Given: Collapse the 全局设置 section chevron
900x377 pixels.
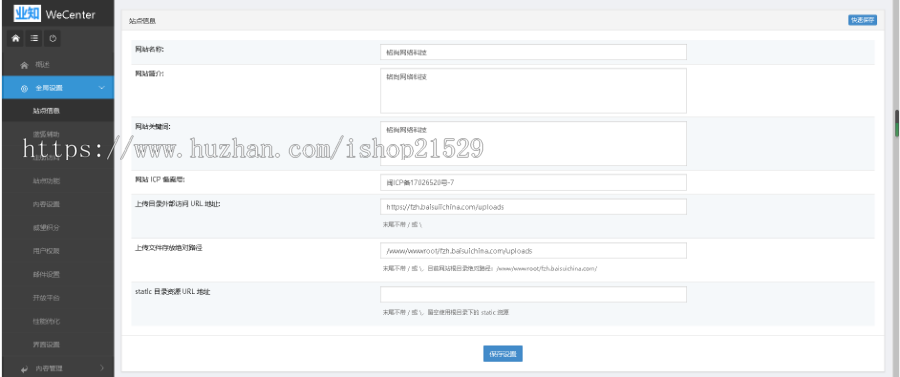Looking at the screenshot, I should tap(102, 88).
